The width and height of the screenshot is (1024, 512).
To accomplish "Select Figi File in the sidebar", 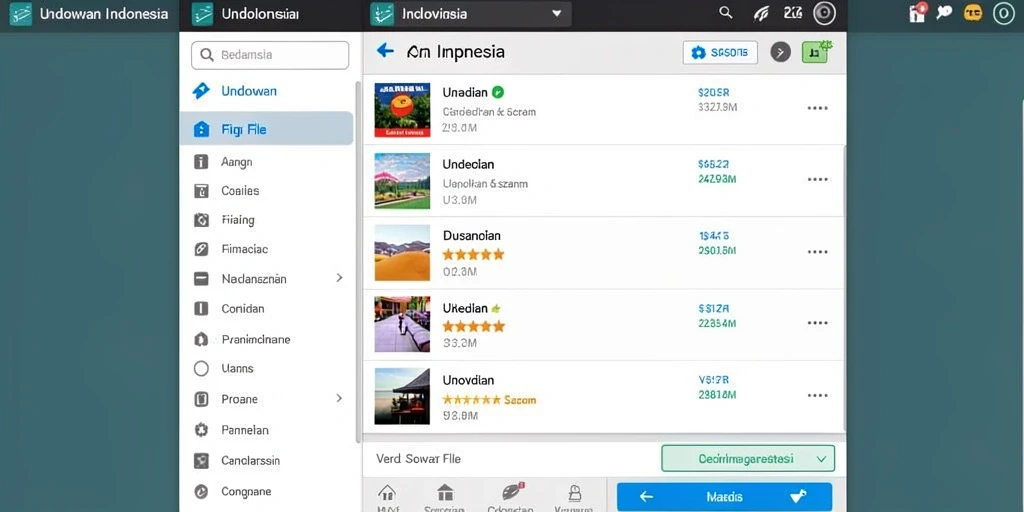I will tap(266, 129).
